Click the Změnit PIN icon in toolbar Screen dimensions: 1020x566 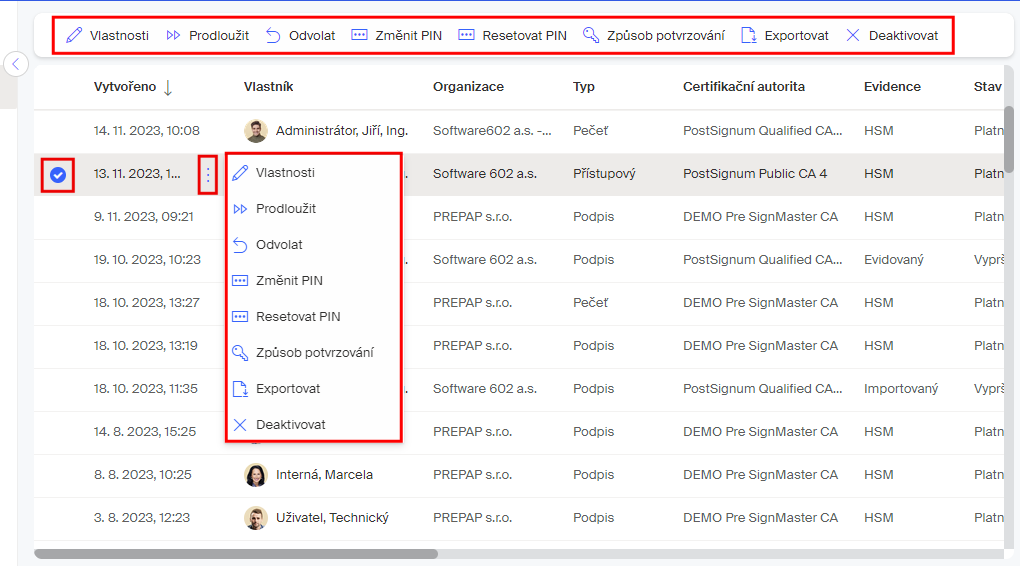pyautogui.click(x=360, y=35)
